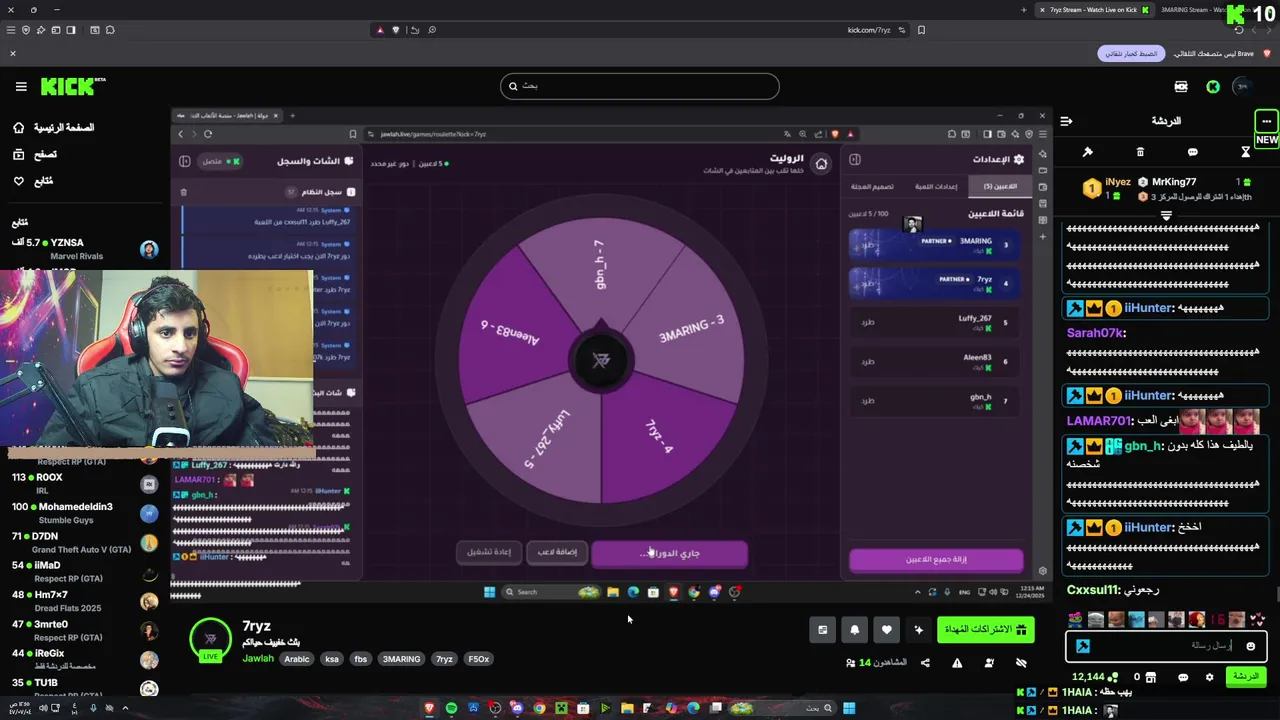Image resolution: width=1280 pixels, height=720 pixels.
Task: Select the F5Ox tag under stream
Action: (478, 659)
